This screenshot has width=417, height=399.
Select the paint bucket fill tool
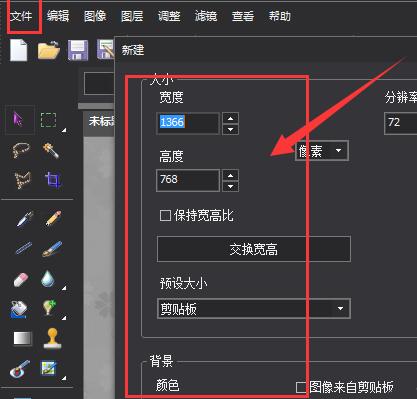(19, 309)
